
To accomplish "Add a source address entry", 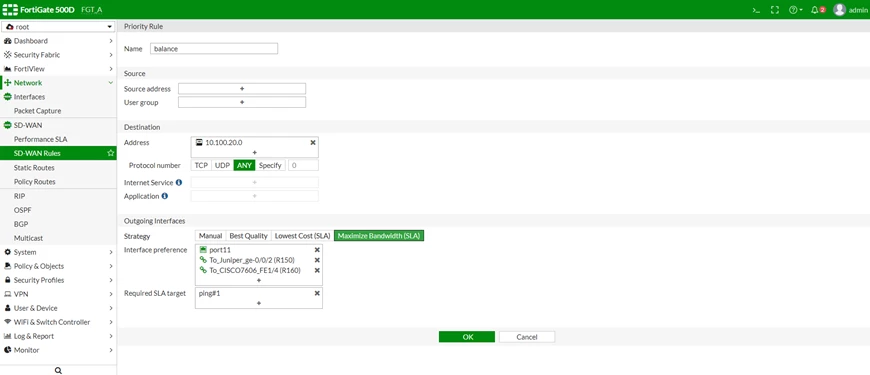I will [242, 89].
